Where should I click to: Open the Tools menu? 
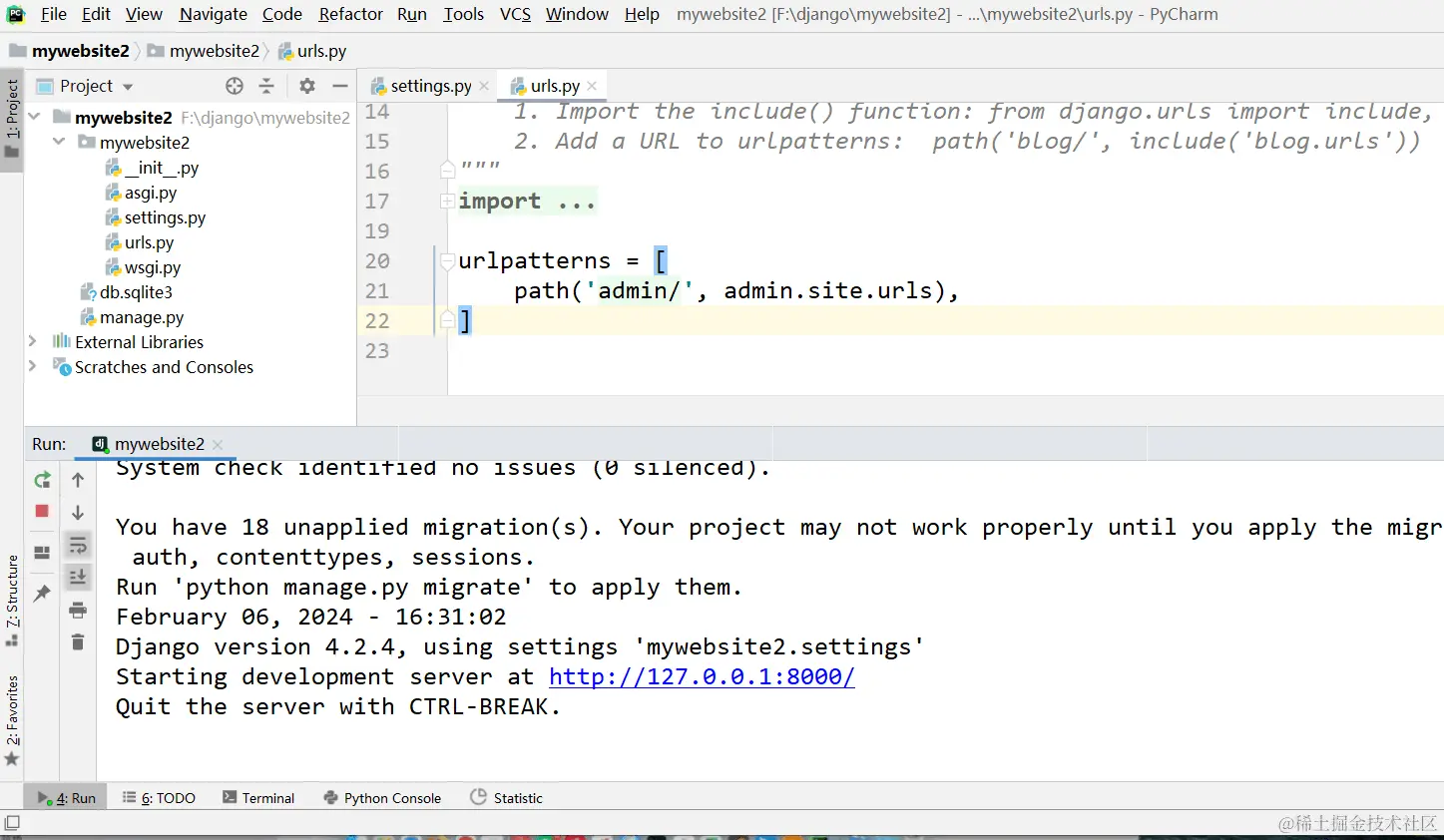click(463, 14)
